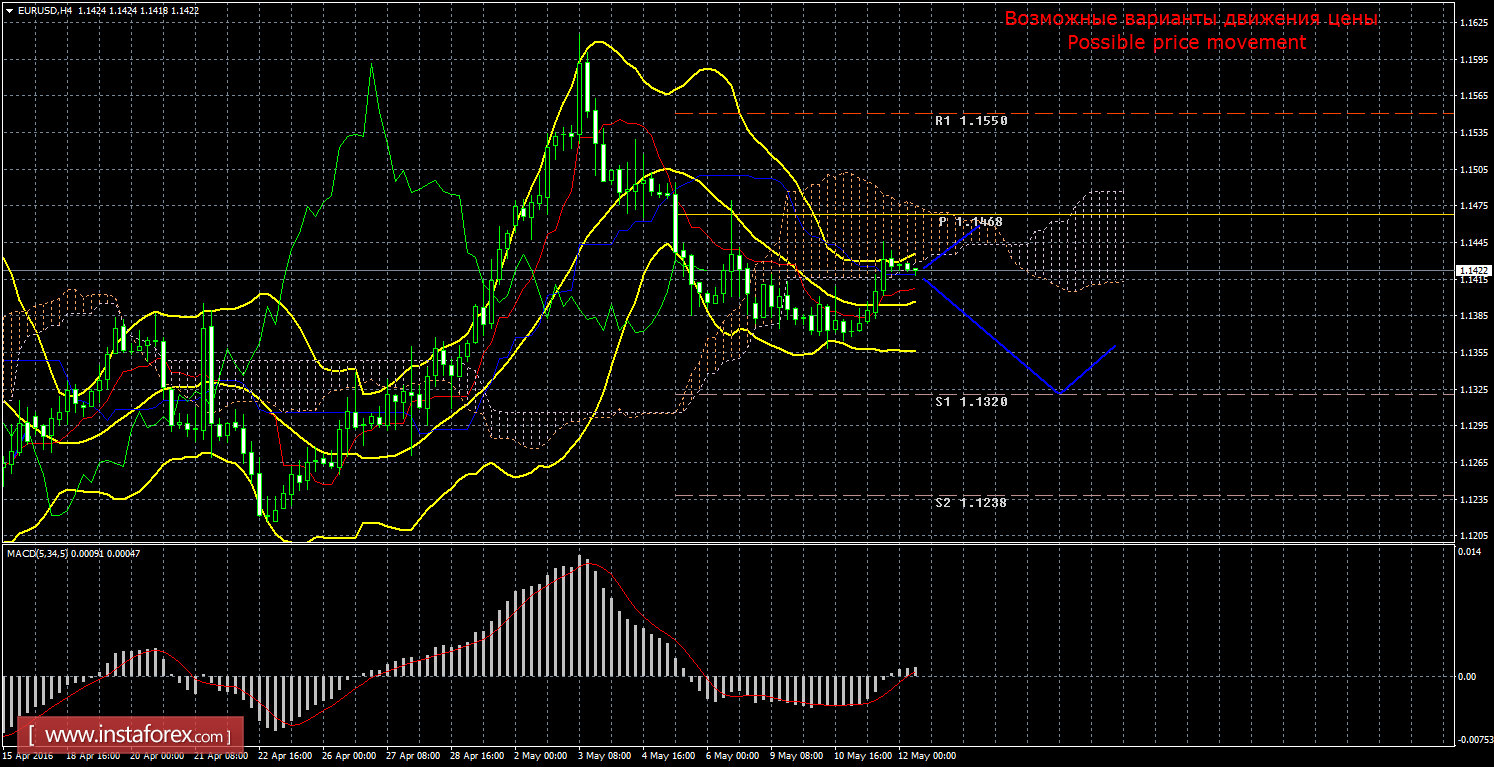
Task: Click the MACD -0.00753 scale label
Action: tap(1475, 741)
